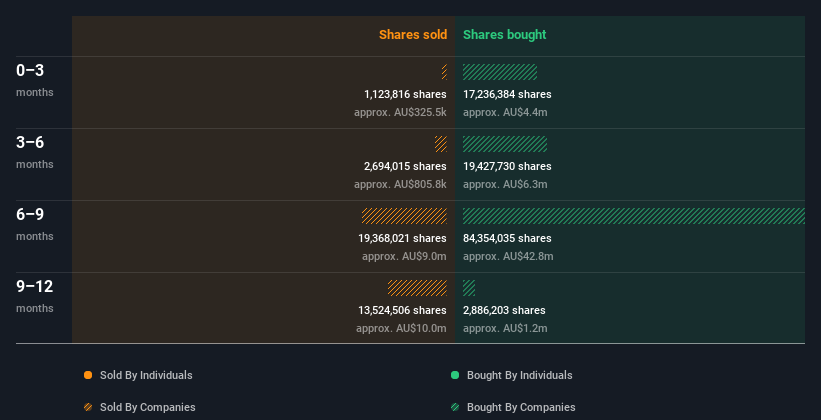Click the approx. AU$1.2m amount
Screen dimensions: 821x420
tap(505, 328)
